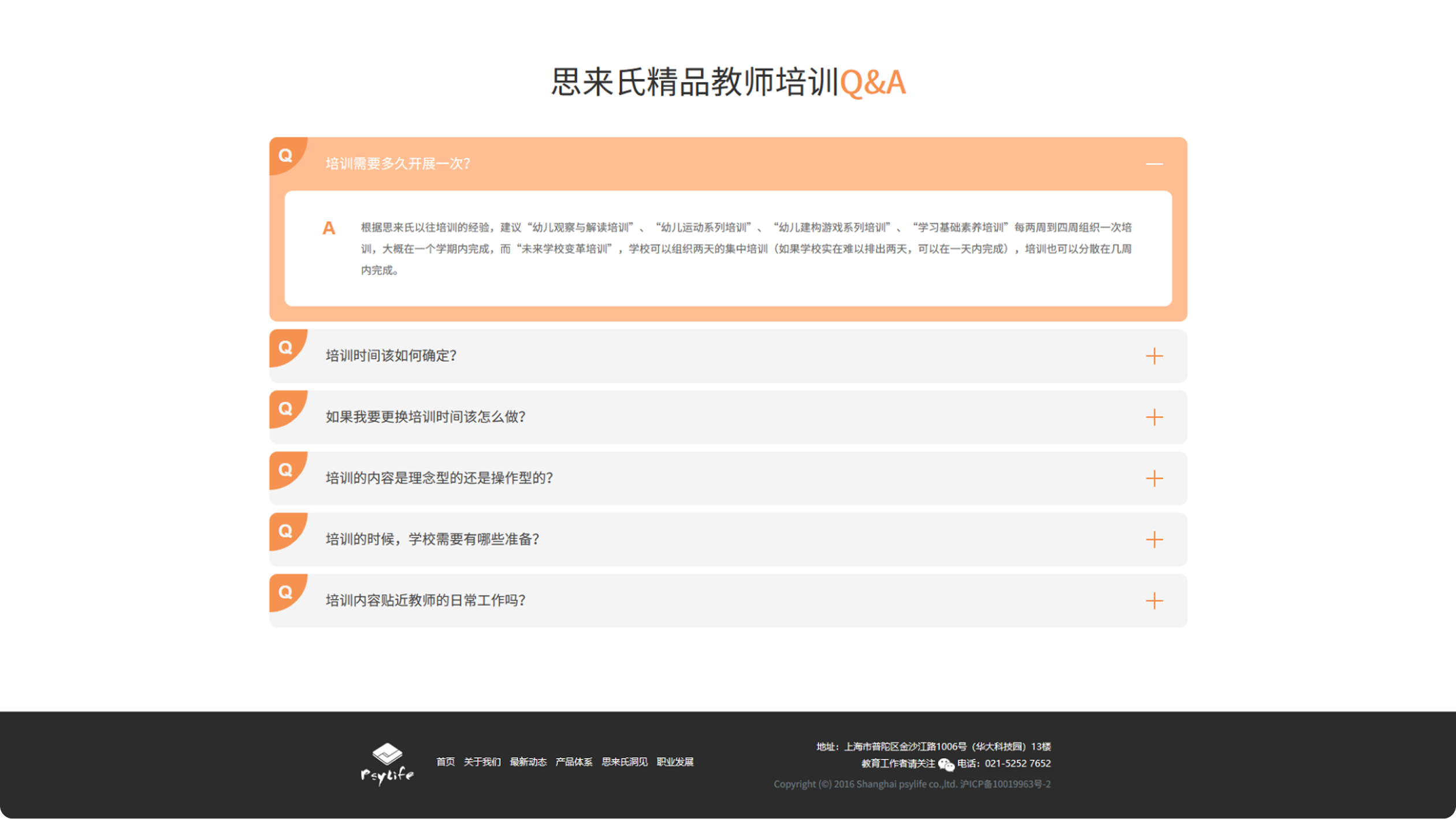The image size is (1456, 819).
Task: Expand the 培训的时候，学校需要有哪些准备 question
Action: tap(1155, 539)
